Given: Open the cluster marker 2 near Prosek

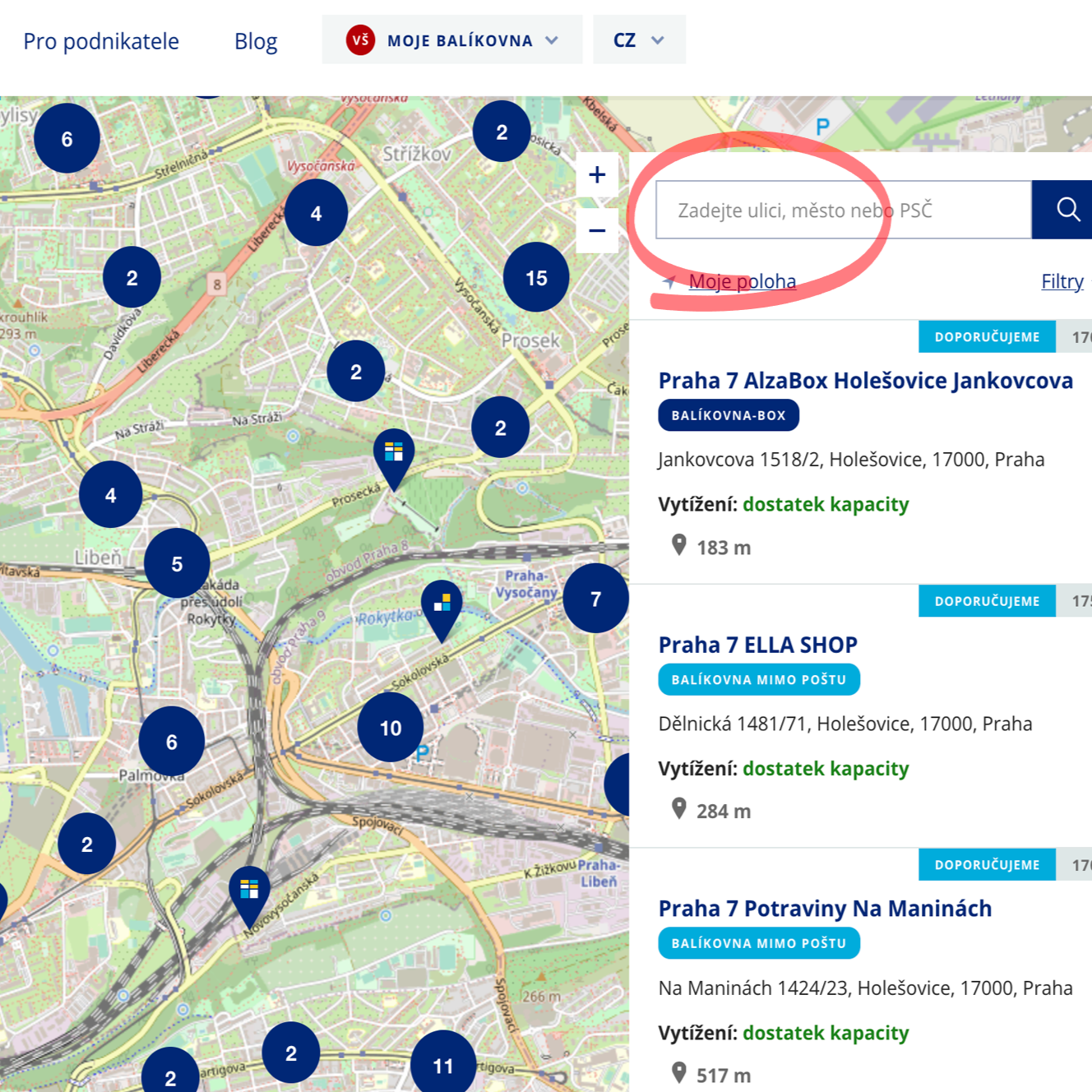Looking at the screenshot, I should point(500,428).
